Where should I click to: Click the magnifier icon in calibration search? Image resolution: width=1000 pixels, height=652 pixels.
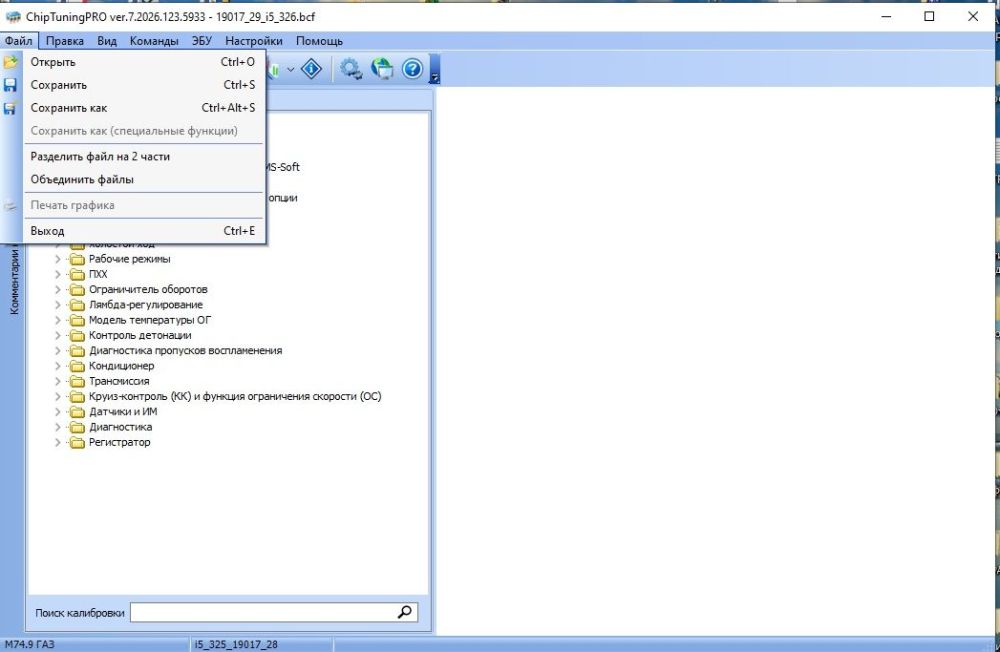[404, 612]
